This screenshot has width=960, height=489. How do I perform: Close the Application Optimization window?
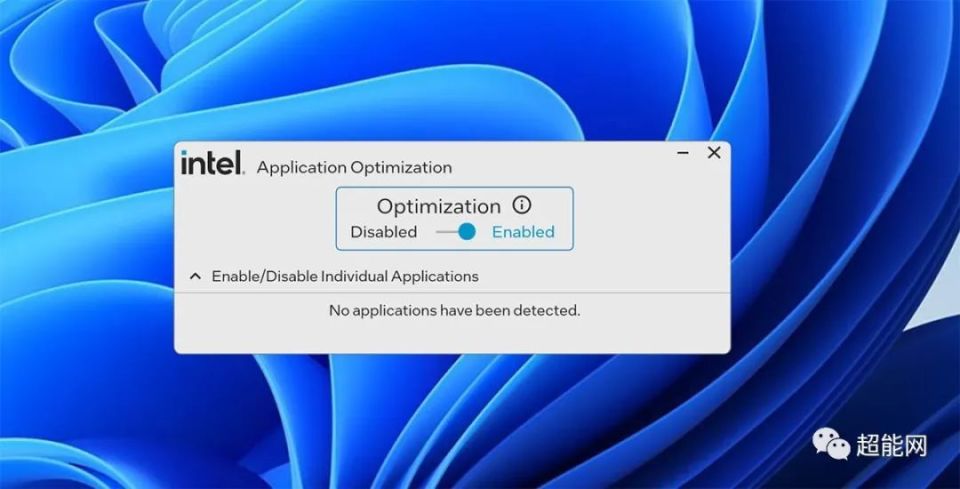pyautogui.click(x=714, y=152)
